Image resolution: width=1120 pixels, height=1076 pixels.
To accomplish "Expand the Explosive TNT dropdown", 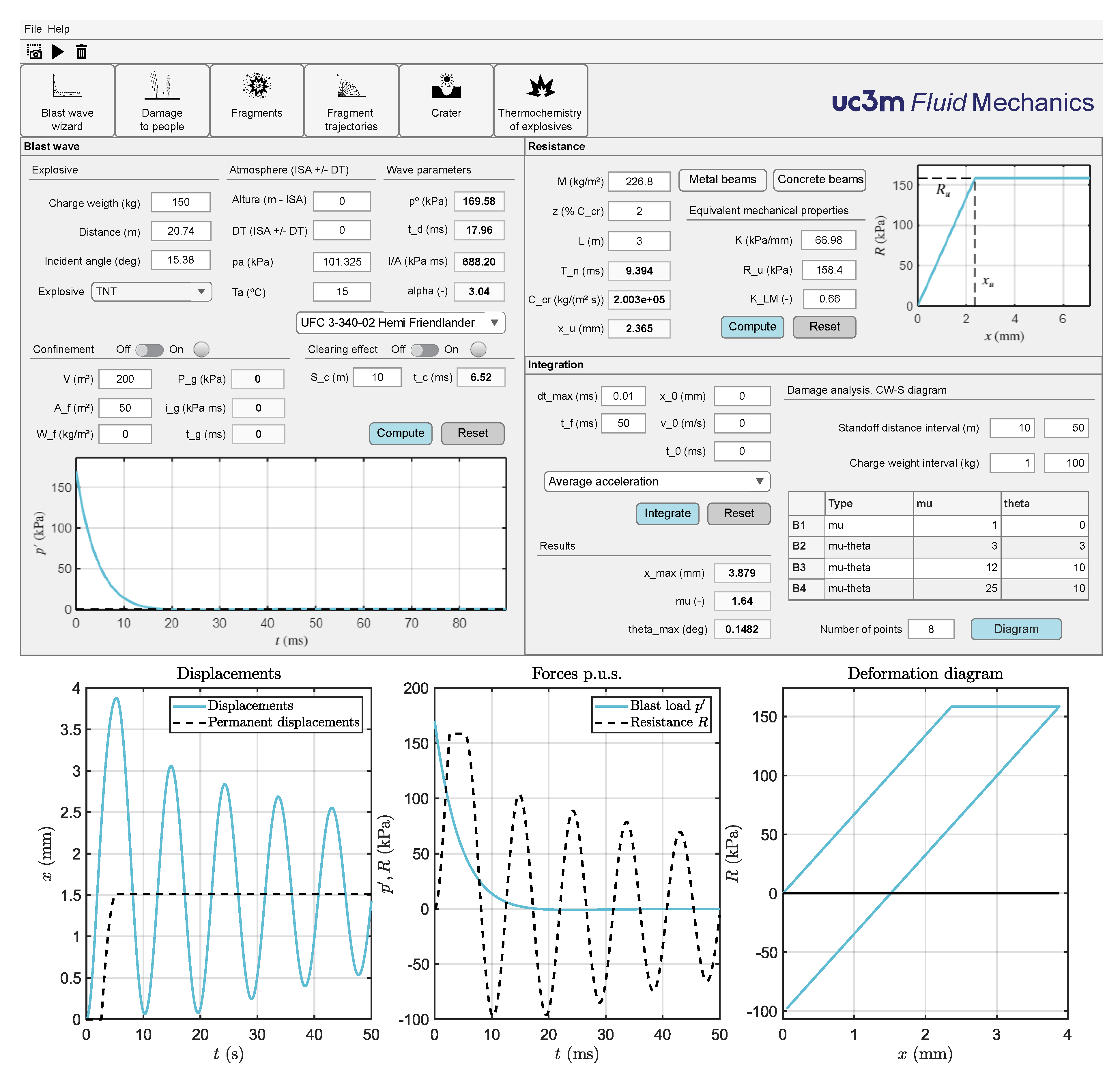I will [152, 292].
